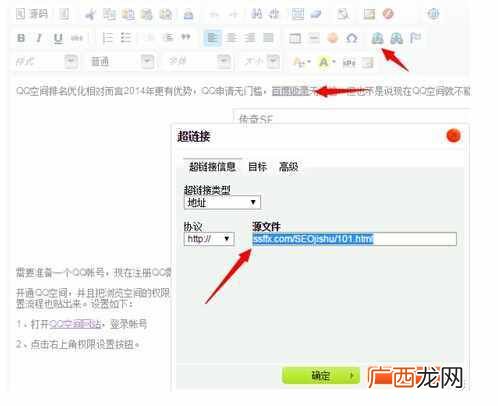Toggle bulleted list
This screenshot has height=406, width=498.
(x=126, y=38)
